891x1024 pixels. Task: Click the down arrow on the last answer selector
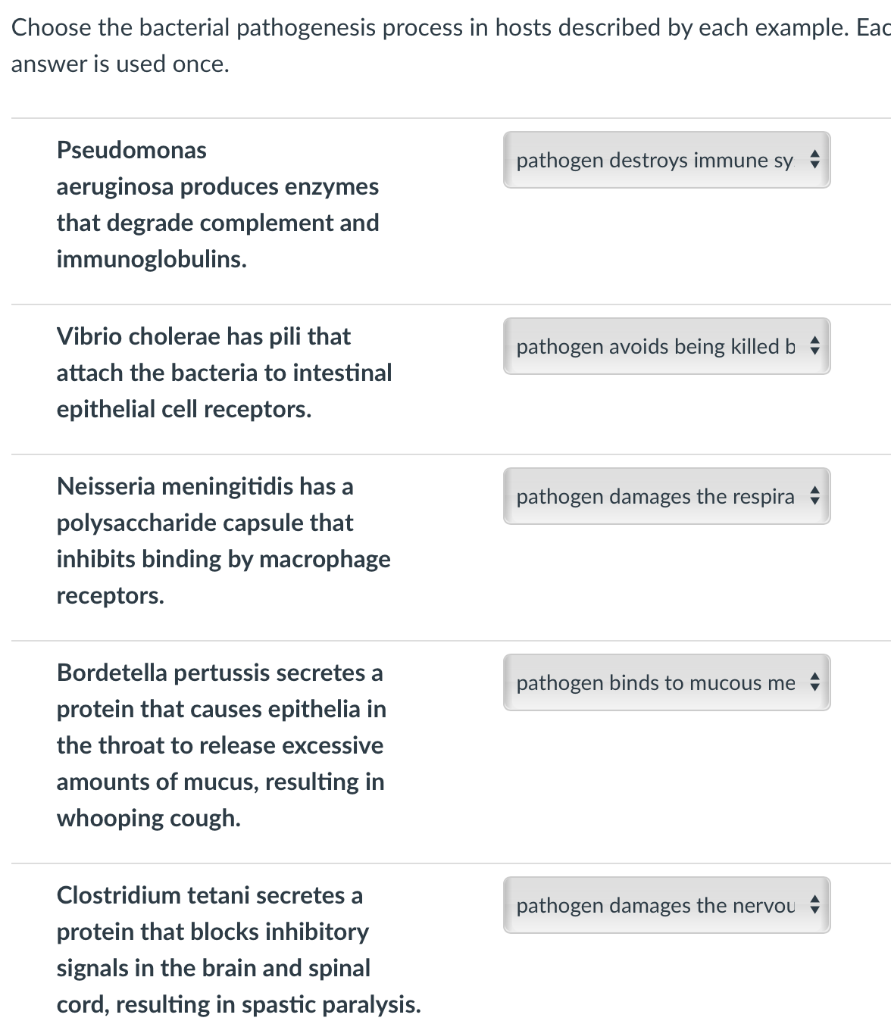(x=817, y=910)
